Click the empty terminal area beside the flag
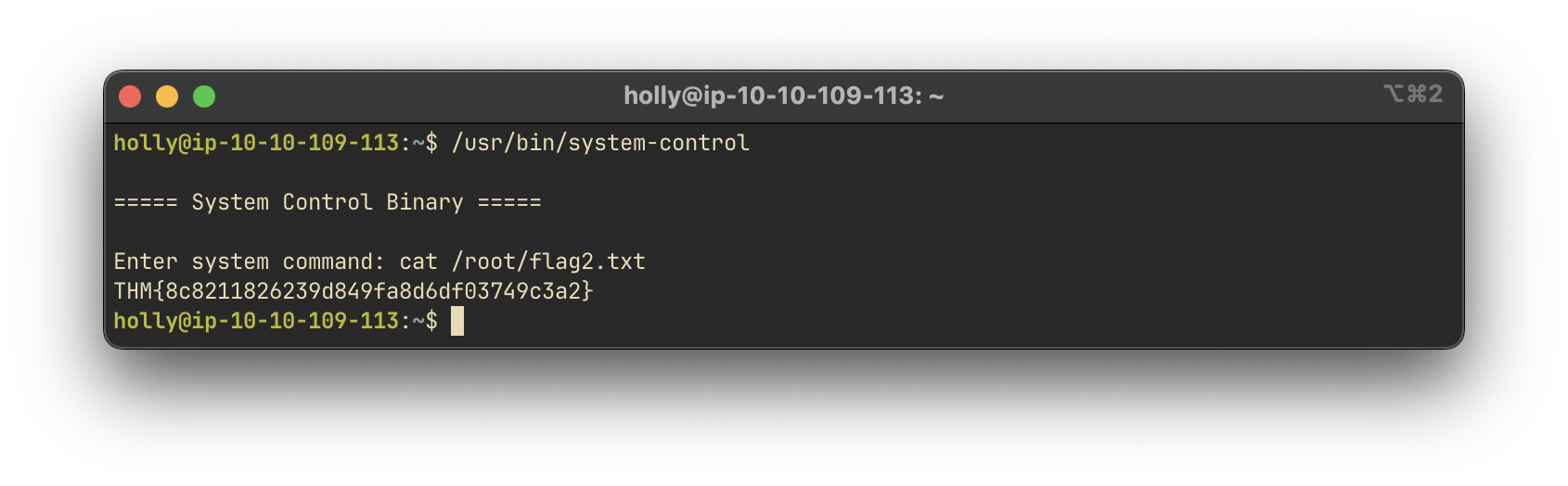Screen dimensions: 1568x486 [x=1021, y=291]
